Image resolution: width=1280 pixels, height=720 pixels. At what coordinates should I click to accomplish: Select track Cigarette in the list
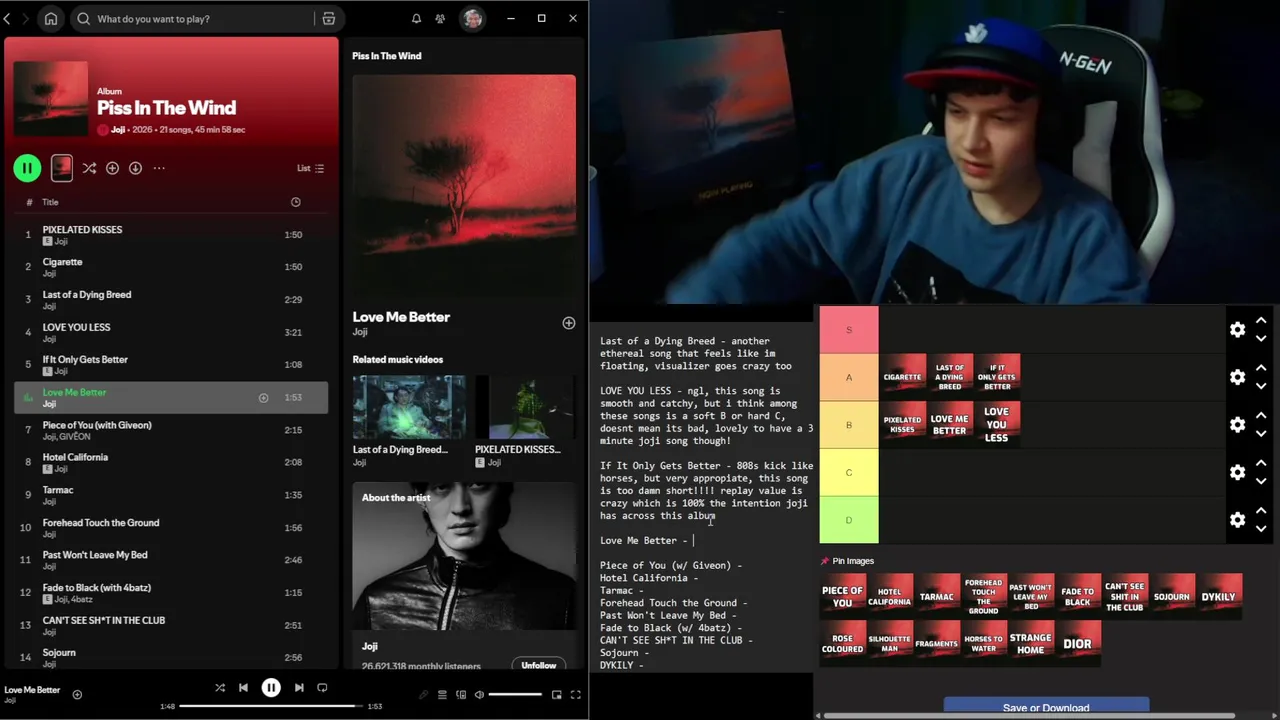(x=170, y=267)
